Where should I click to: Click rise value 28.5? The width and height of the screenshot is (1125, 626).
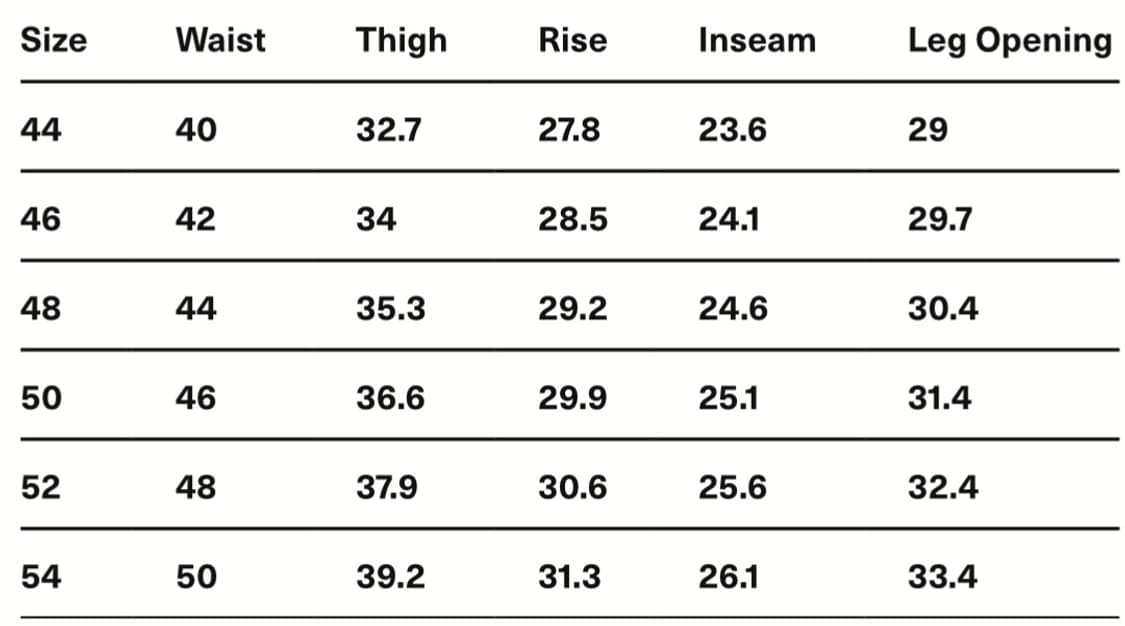[573, 219]
